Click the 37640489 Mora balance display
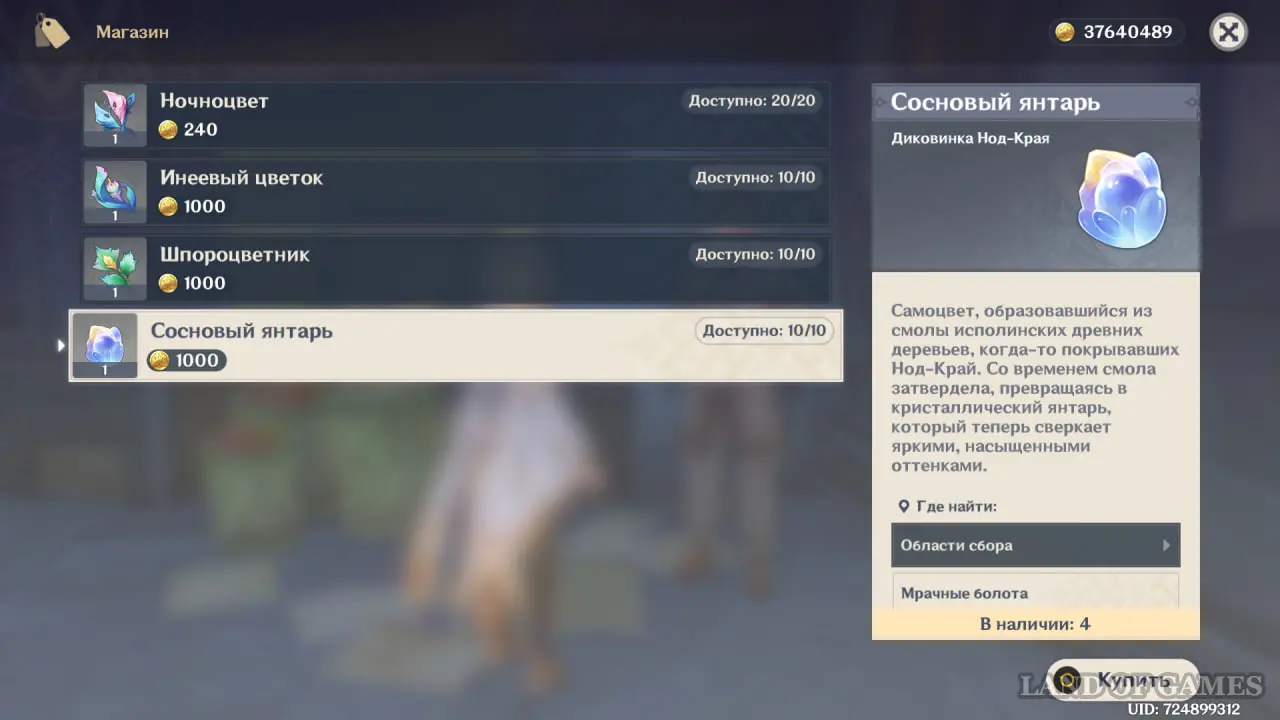 tap(1127, 32)
